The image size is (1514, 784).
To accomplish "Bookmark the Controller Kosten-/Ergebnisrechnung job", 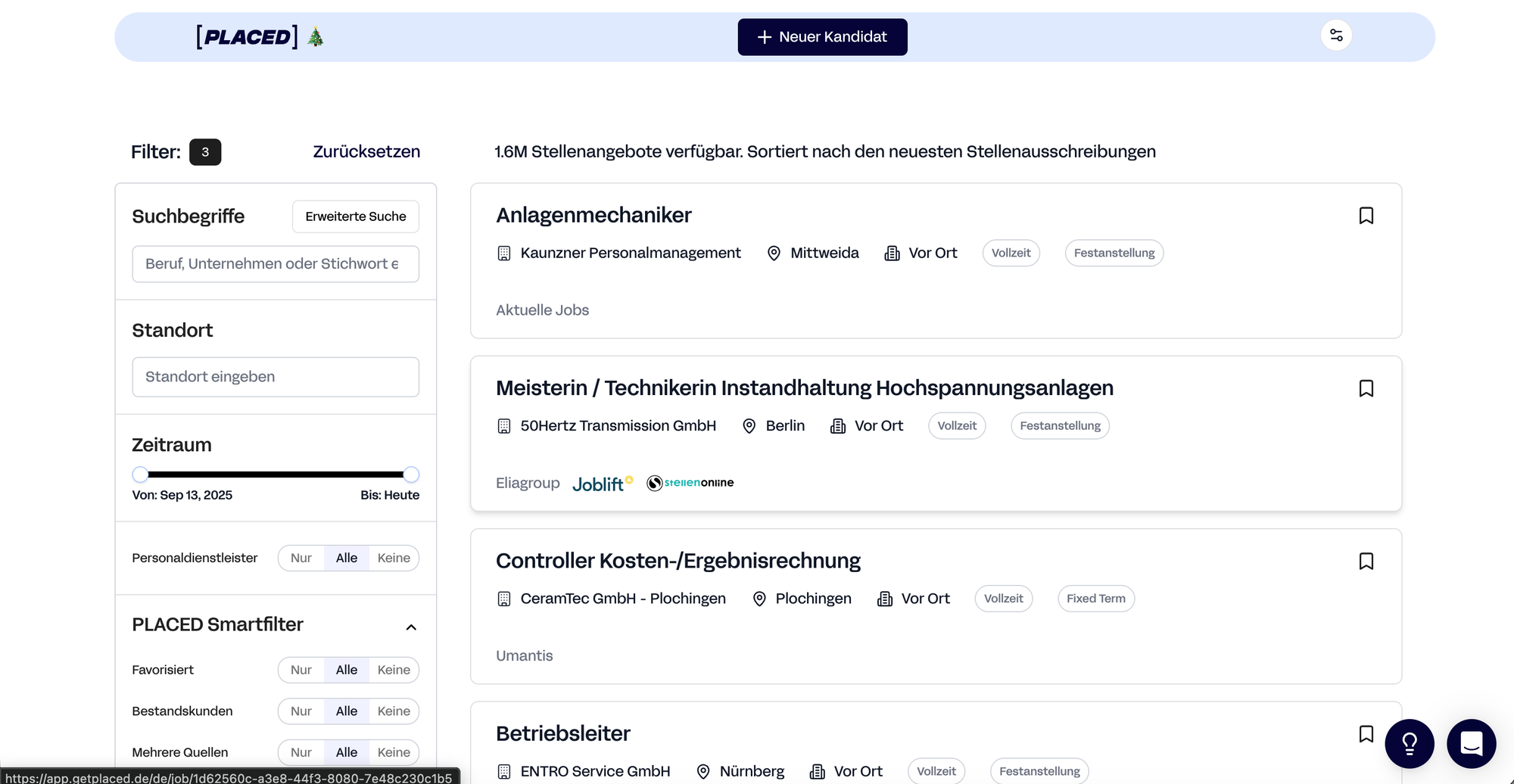I will point(1366,561).
